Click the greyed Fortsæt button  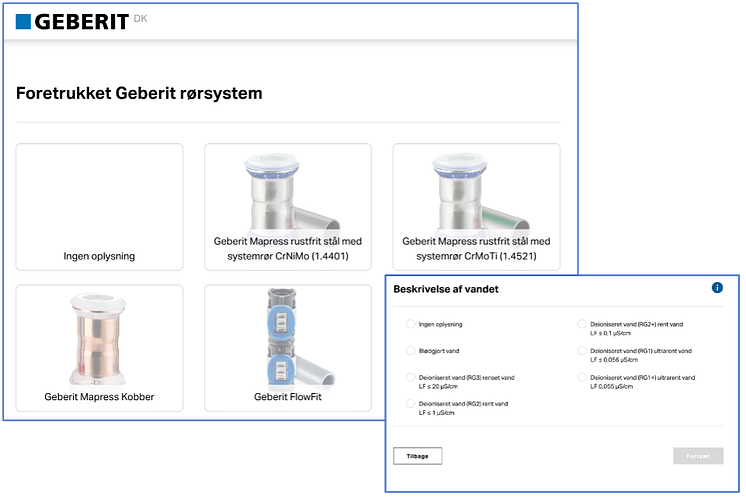(698, 456)
